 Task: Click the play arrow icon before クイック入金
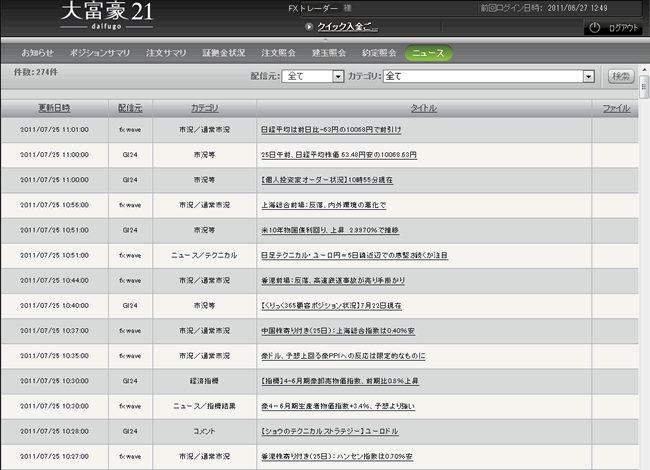308,27
